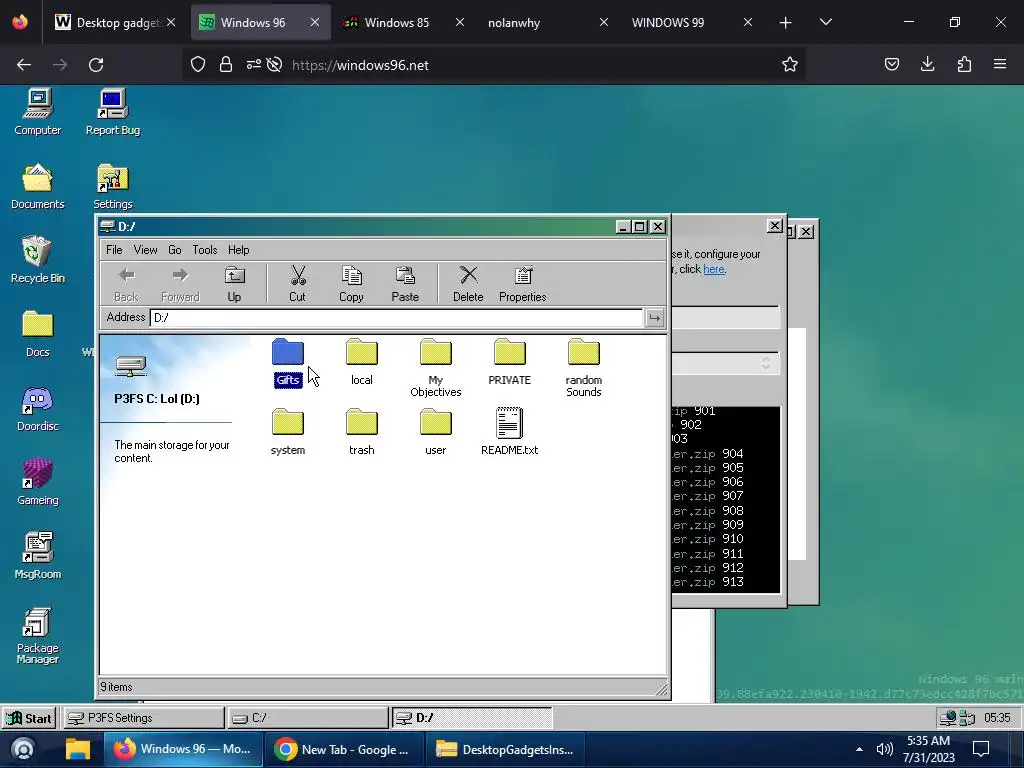Screen dimensions: 1024x768
Task: Select the PRIVATE folder
Action: 509,362
